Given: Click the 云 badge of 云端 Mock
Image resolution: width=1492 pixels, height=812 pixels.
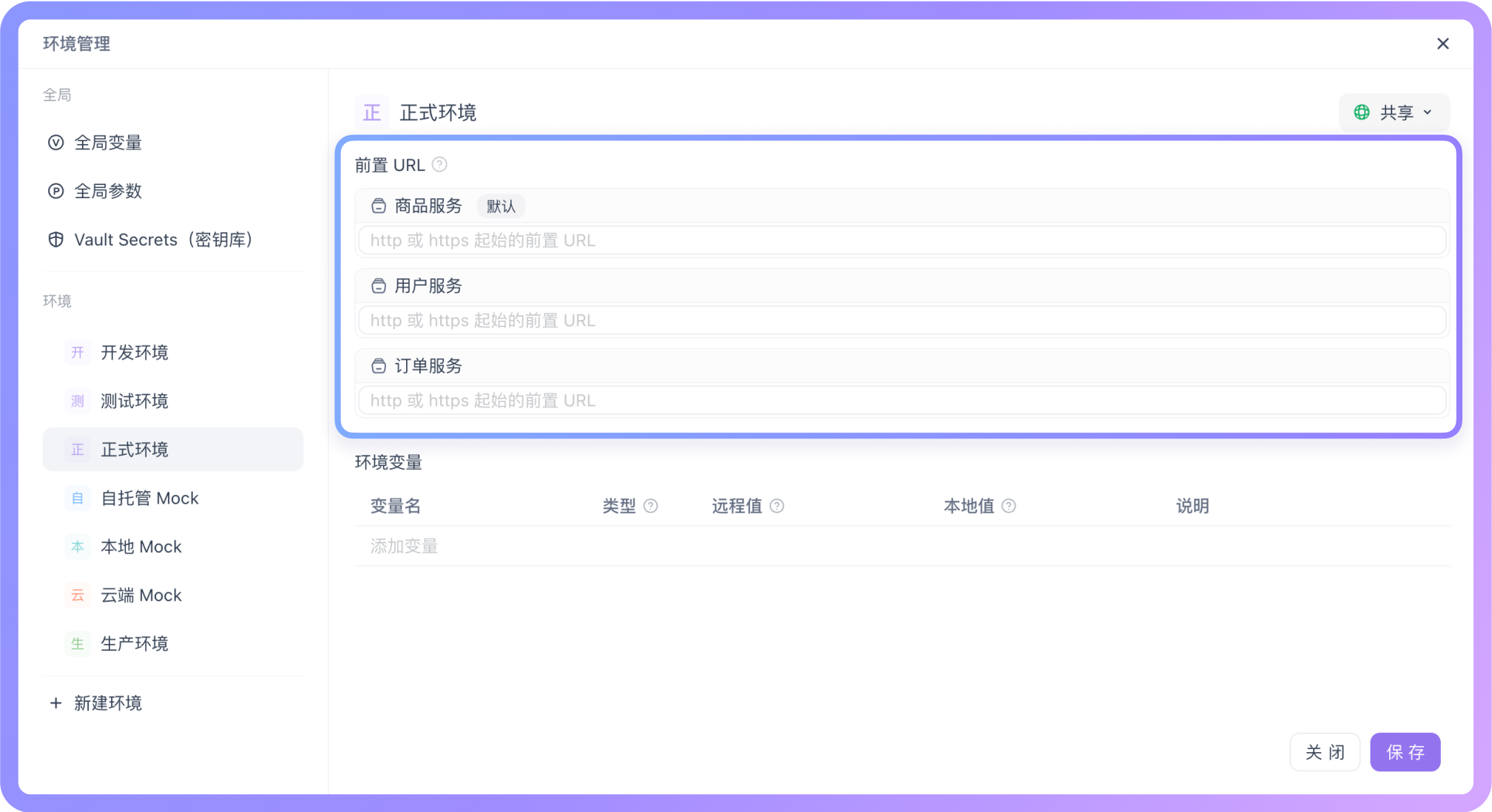Looking at the screenshot, I should tap(78, 595).
